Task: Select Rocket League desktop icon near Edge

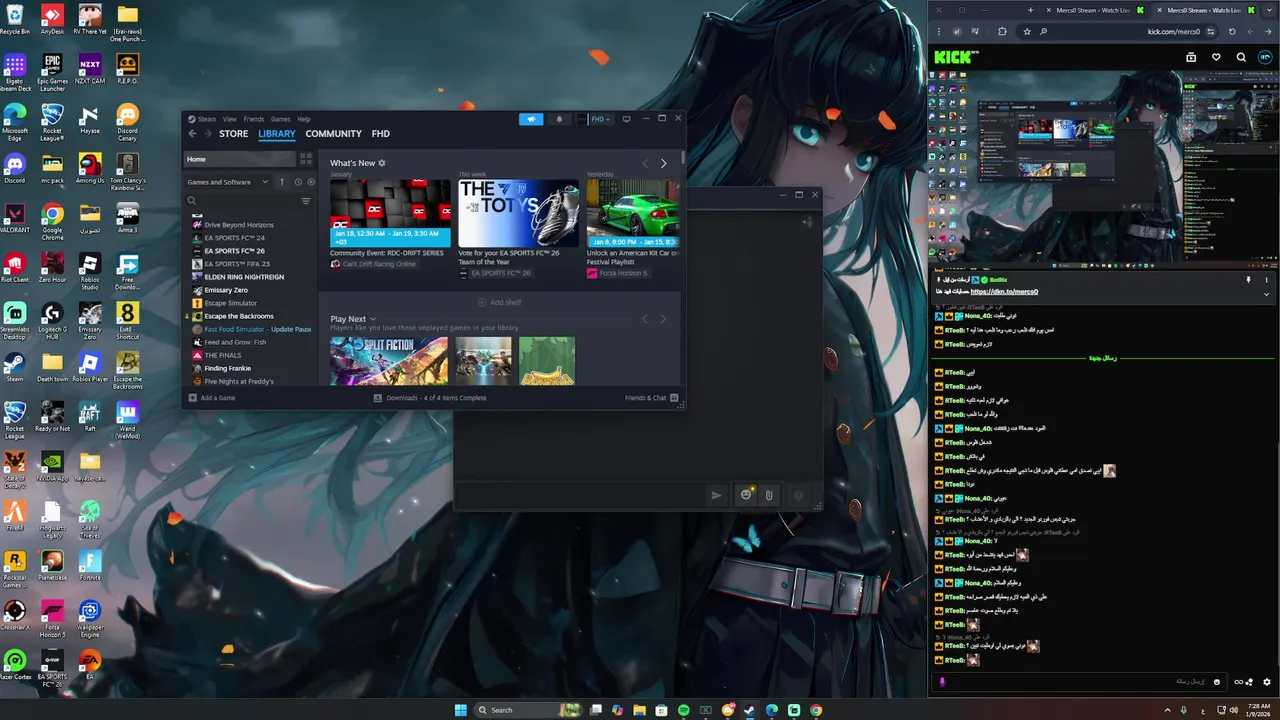Action: coord(52,122)
